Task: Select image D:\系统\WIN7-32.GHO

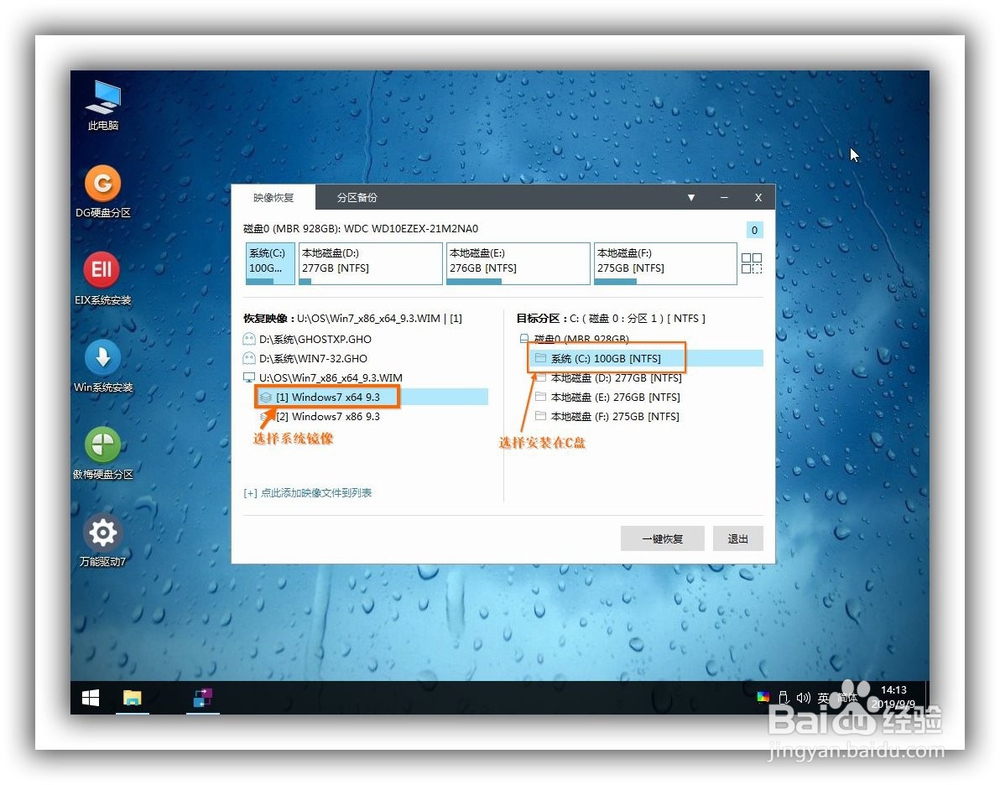Action: (305, 358)
